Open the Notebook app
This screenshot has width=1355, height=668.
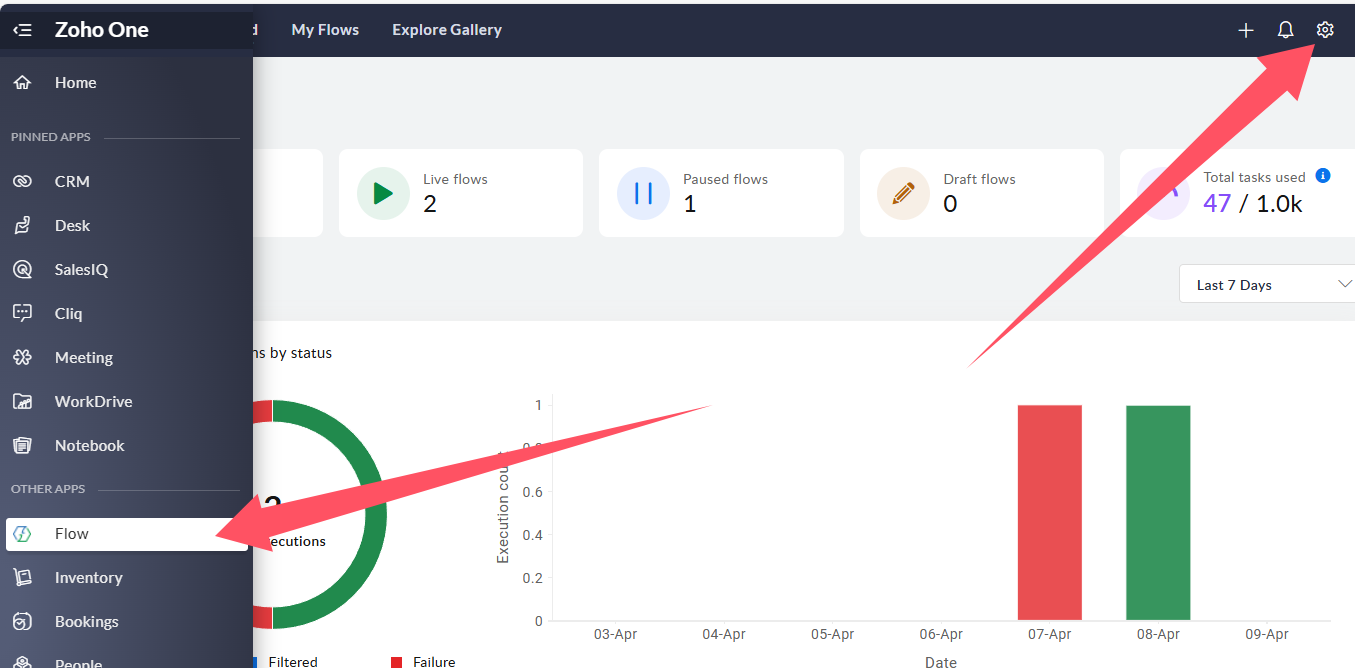tap(126, 445)
